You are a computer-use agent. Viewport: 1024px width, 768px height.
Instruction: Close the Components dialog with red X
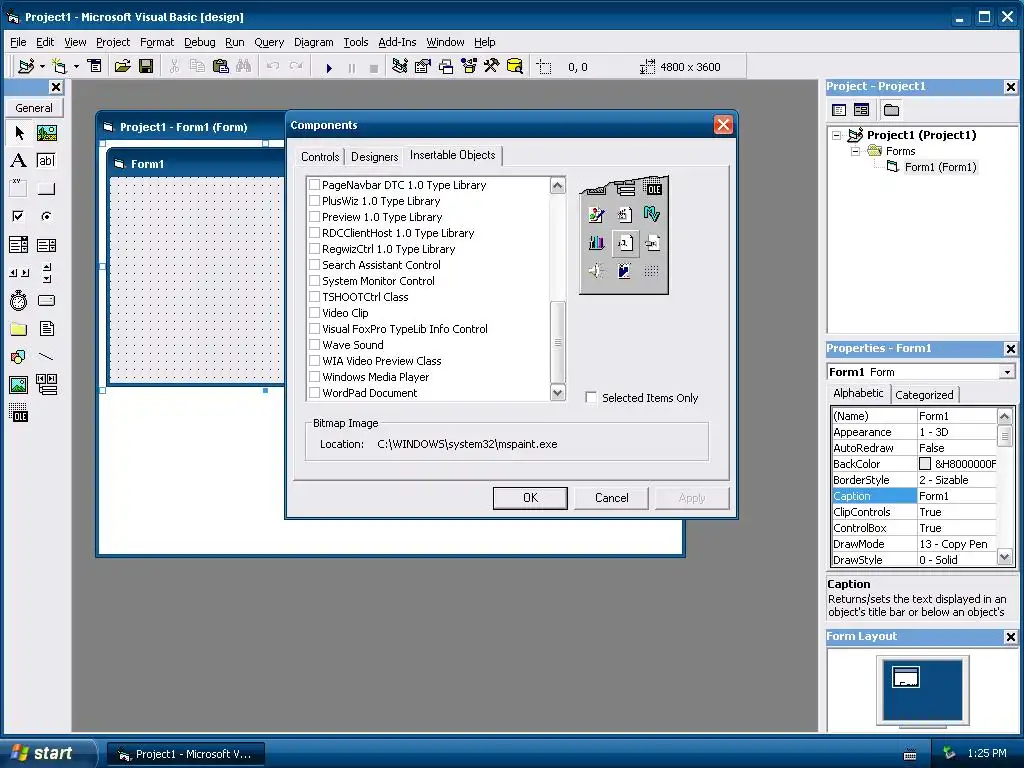723,125
